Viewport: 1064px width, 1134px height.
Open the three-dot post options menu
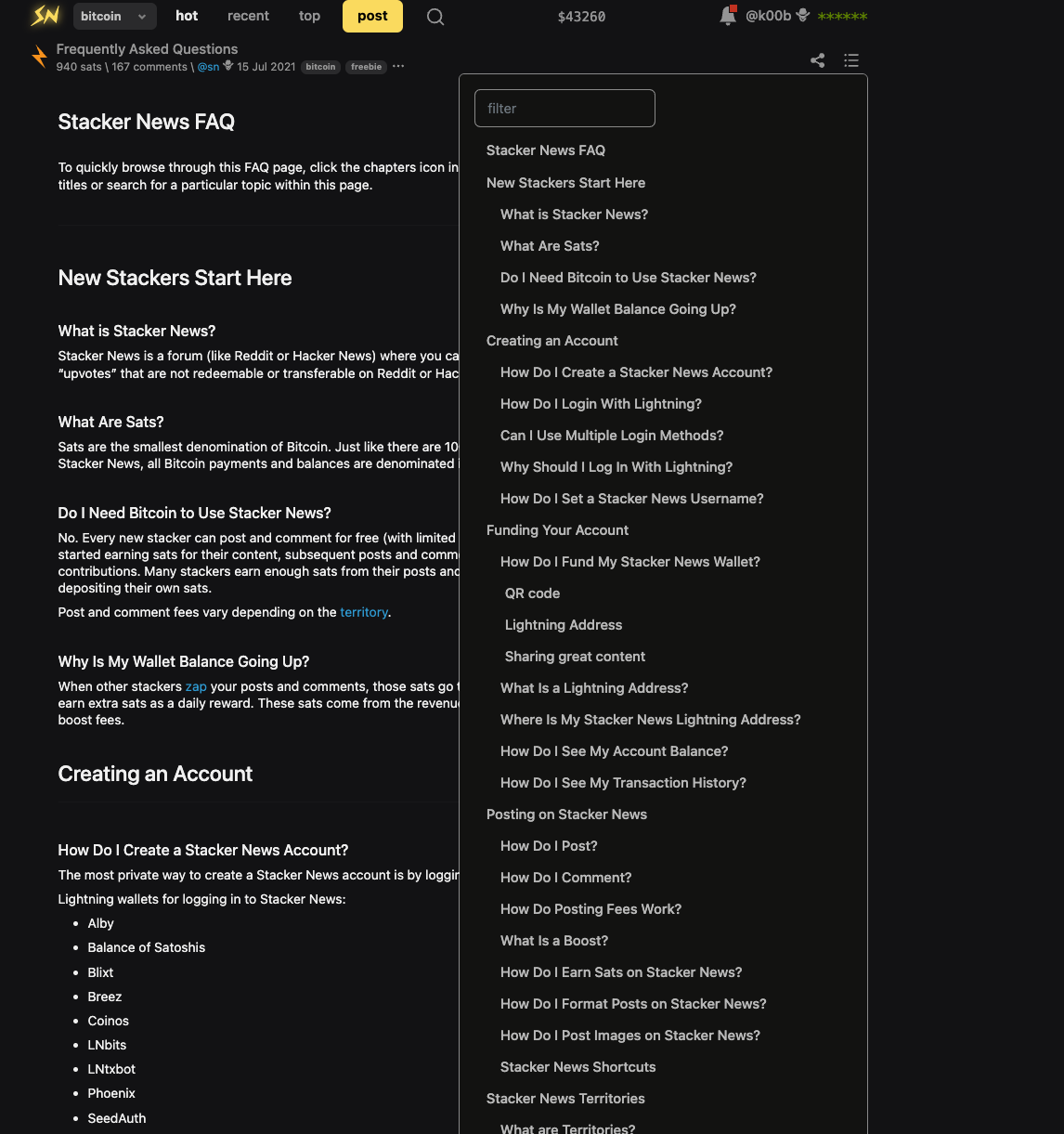click(x=398, y=66)
